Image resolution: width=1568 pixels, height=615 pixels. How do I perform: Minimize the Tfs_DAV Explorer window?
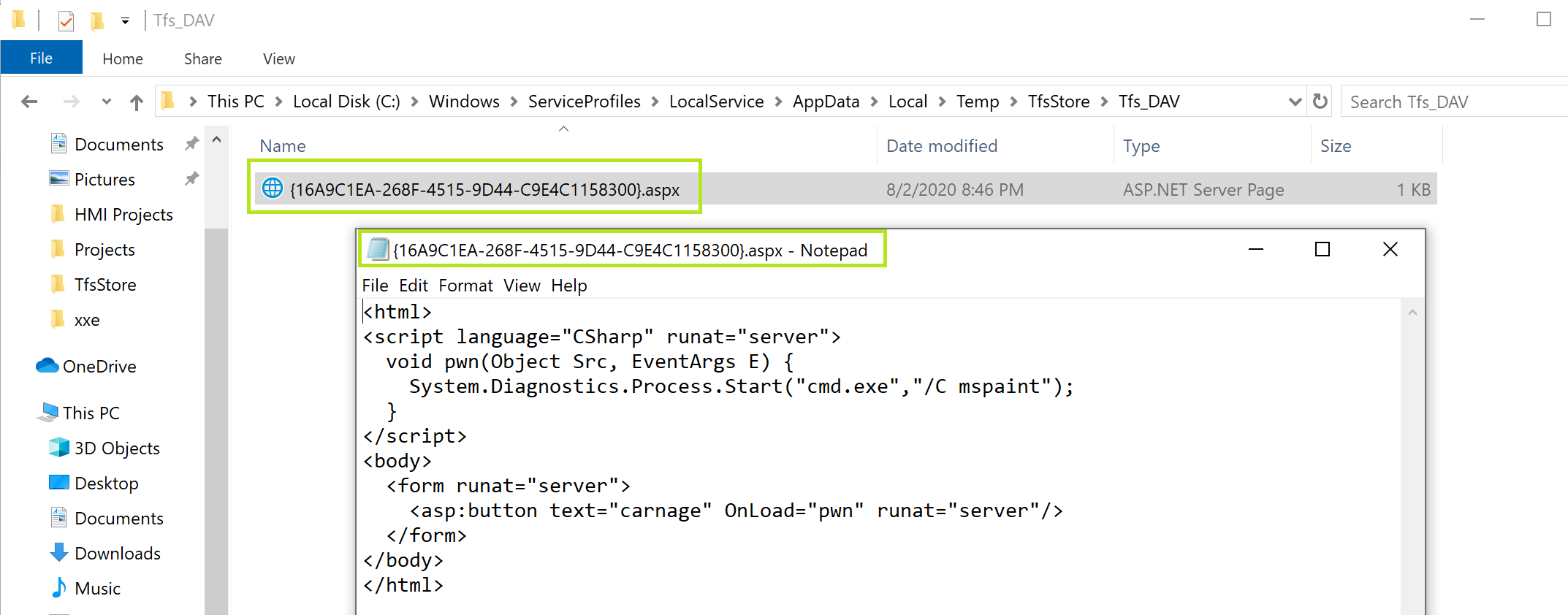[x=1477, y=20]
